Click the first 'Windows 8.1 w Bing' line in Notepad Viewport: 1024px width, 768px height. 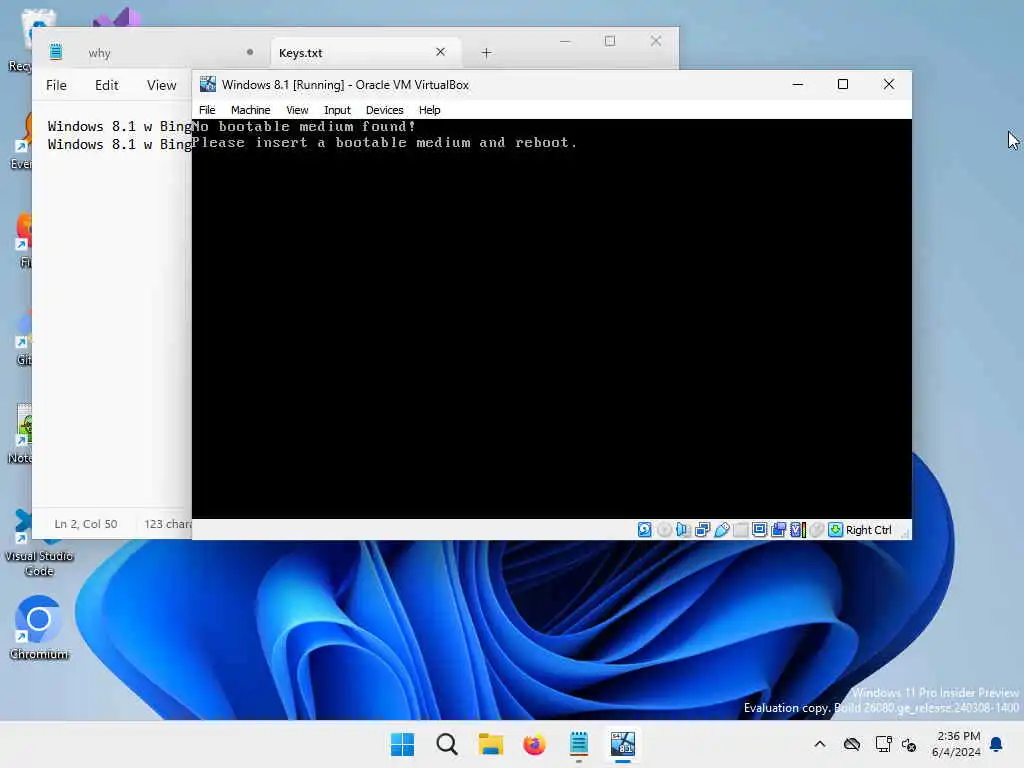pyautogui.click(x=120, y=126)
